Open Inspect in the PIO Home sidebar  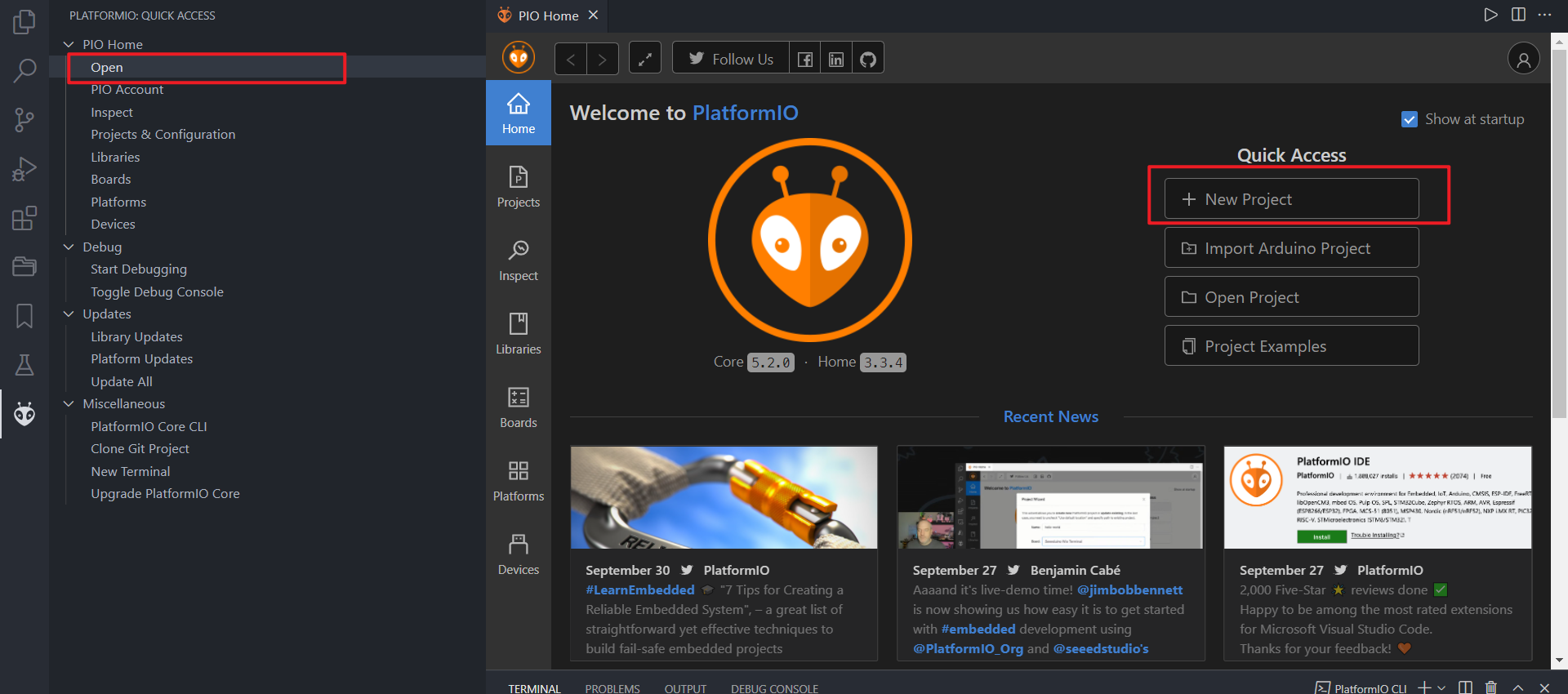click(x=519, y=260)
